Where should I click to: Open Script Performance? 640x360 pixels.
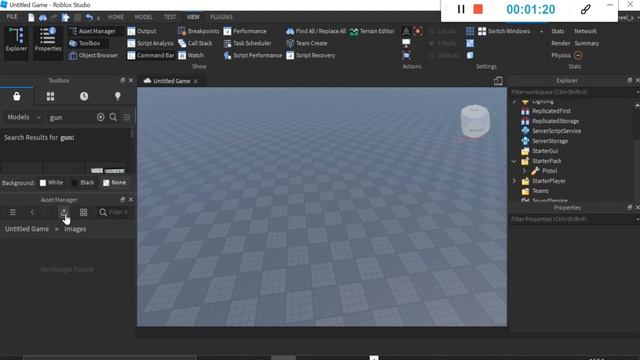253,56
